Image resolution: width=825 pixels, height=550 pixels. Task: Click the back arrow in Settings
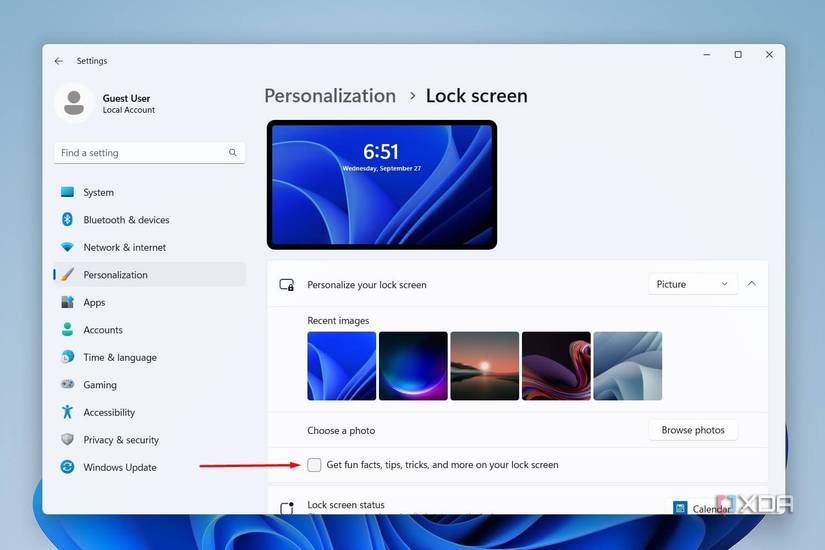[58, 61]
